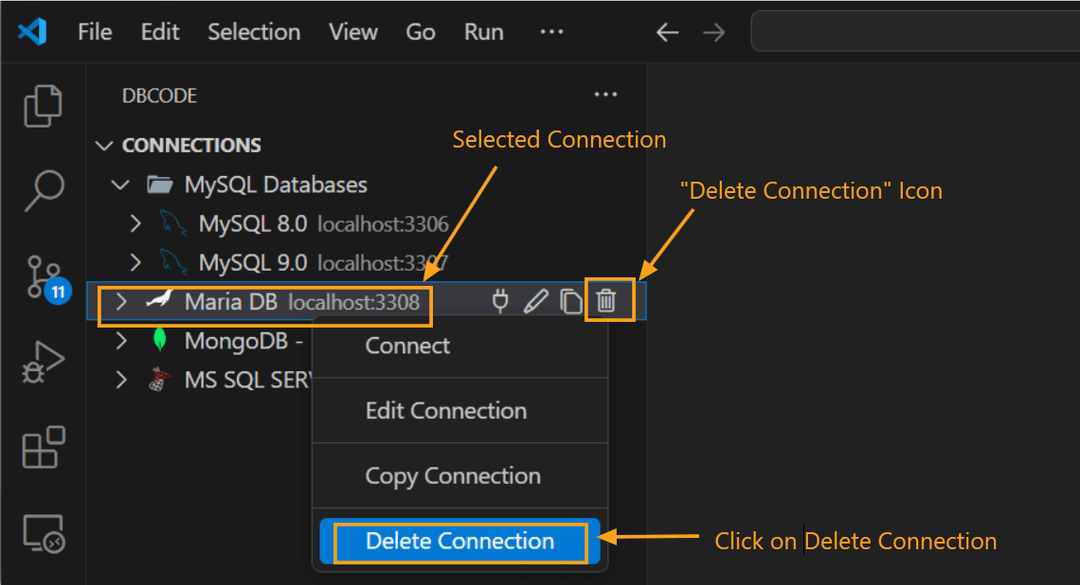The width and height of the screenshot is (1080, 585).
Task: Click the pencil icon to edit Maria DB connection
Action: click(x=536, y=300)
